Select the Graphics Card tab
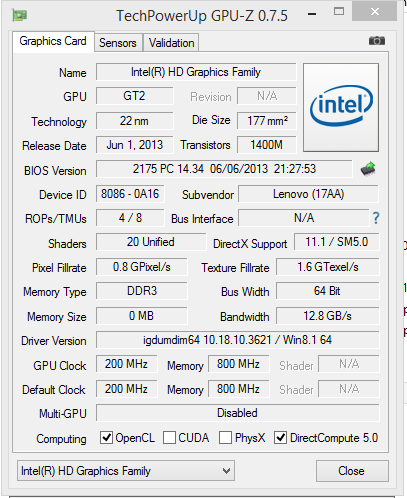Image resolution: width=407 pixels, height=498 pixels. 53,41
